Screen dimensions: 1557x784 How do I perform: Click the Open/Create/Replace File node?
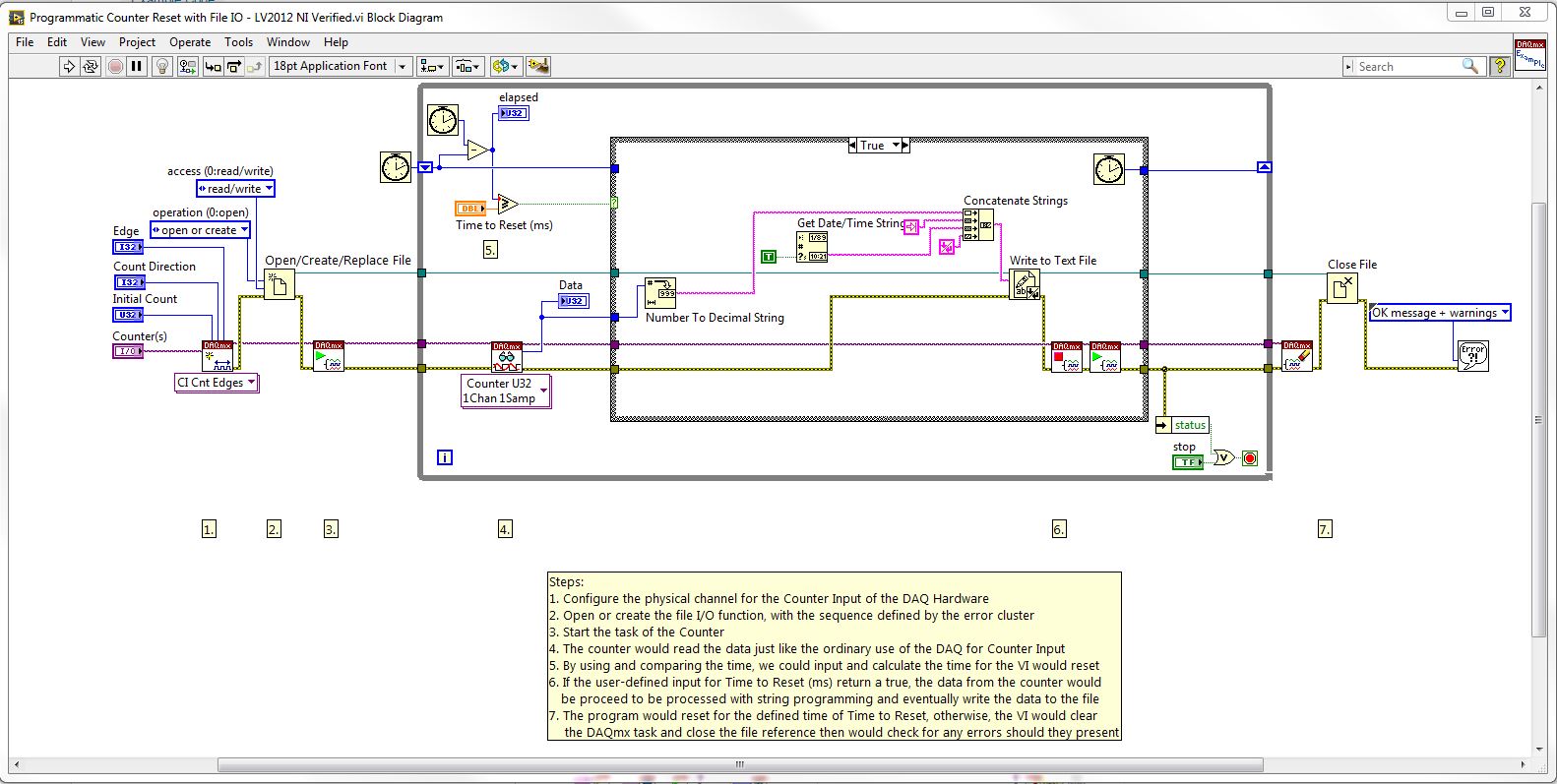[x=280, y=284]
